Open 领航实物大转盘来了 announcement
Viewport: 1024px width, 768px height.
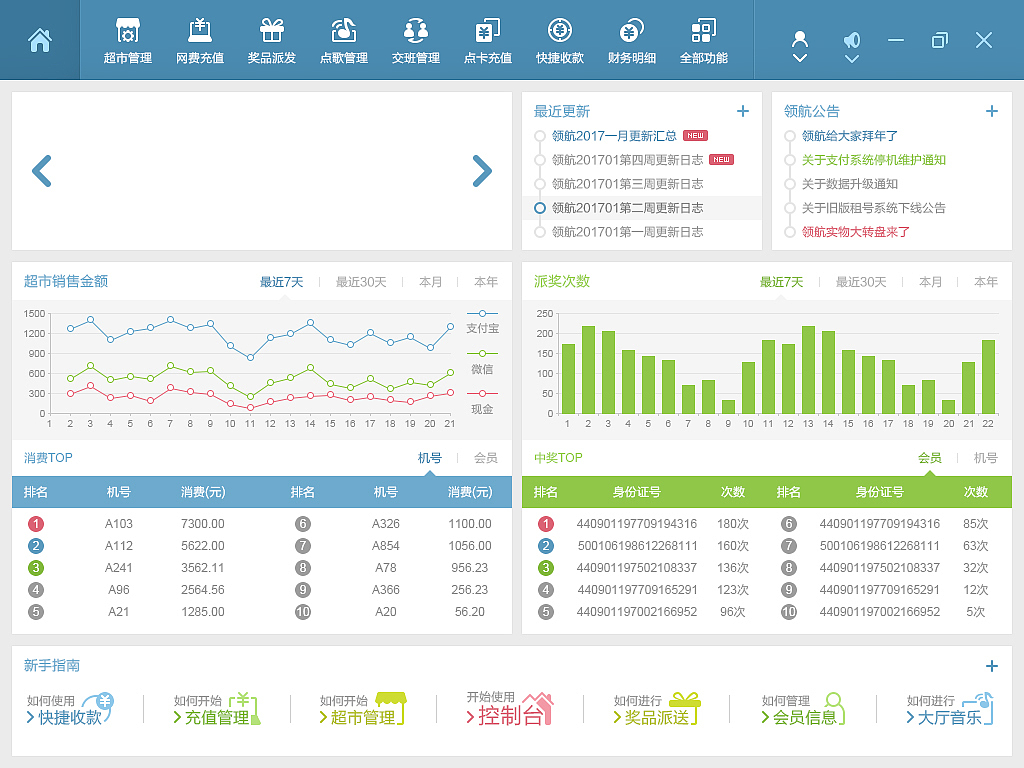(856, 232)
